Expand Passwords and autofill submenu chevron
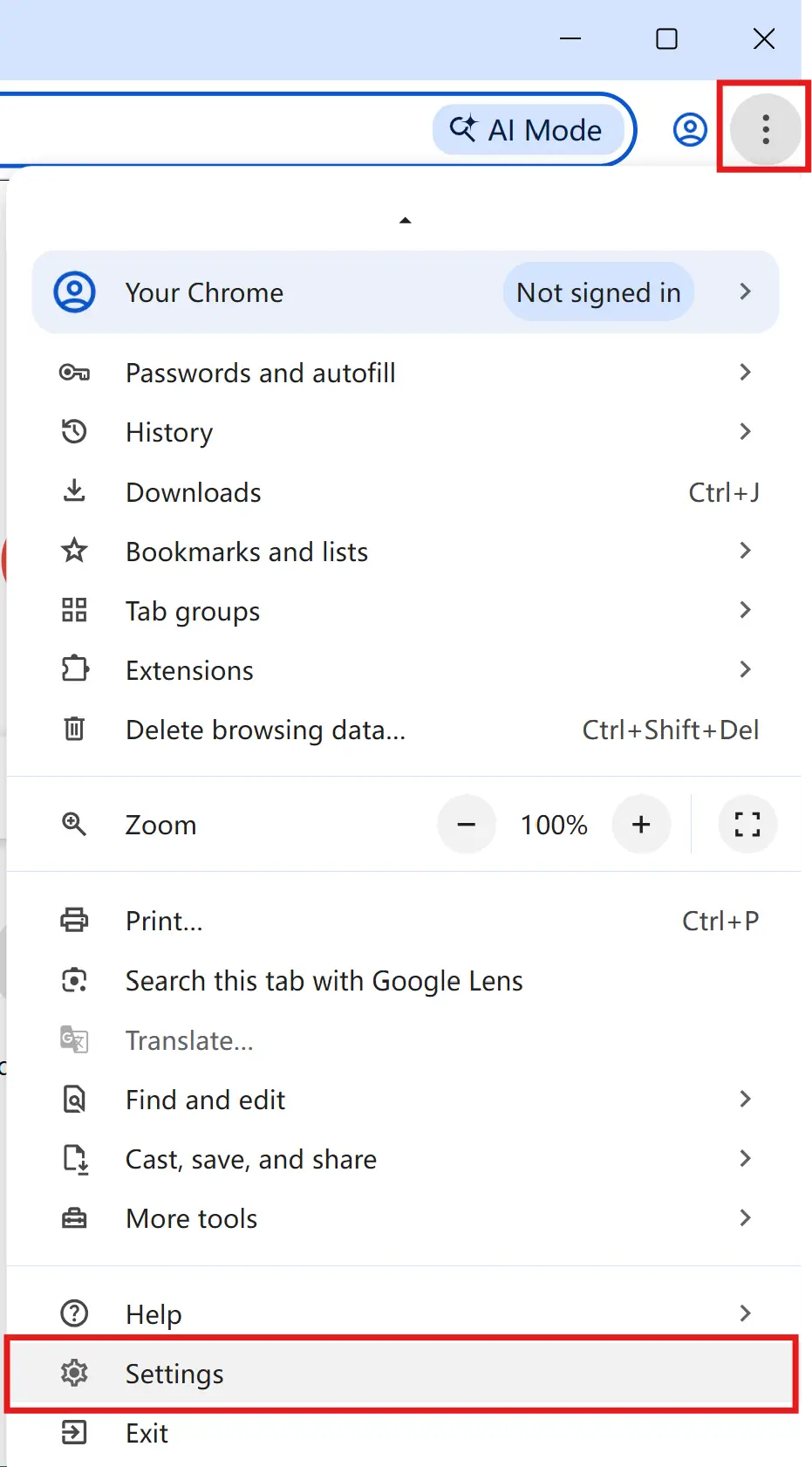The height and width of the screenshot is (1467, 812). pos(745,373)
